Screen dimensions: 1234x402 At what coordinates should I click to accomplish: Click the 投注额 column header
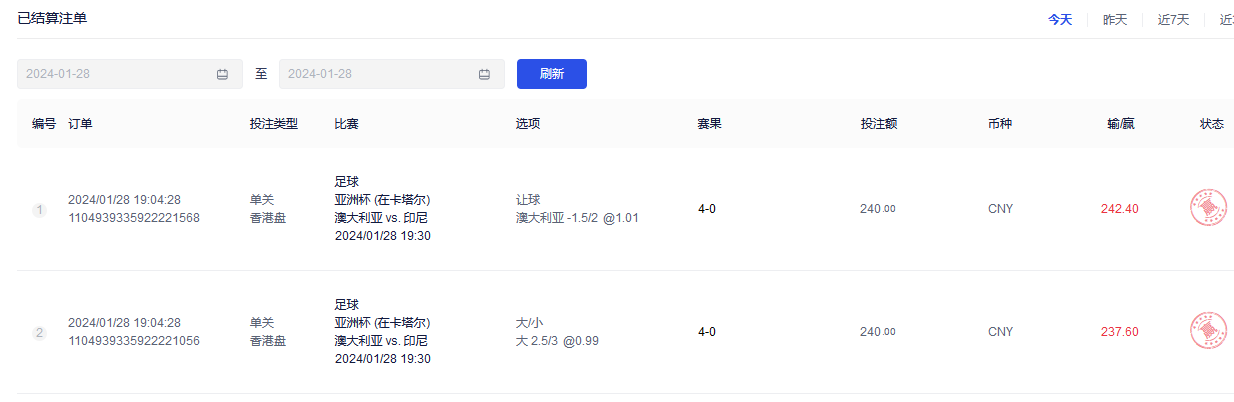coord(879,124)
